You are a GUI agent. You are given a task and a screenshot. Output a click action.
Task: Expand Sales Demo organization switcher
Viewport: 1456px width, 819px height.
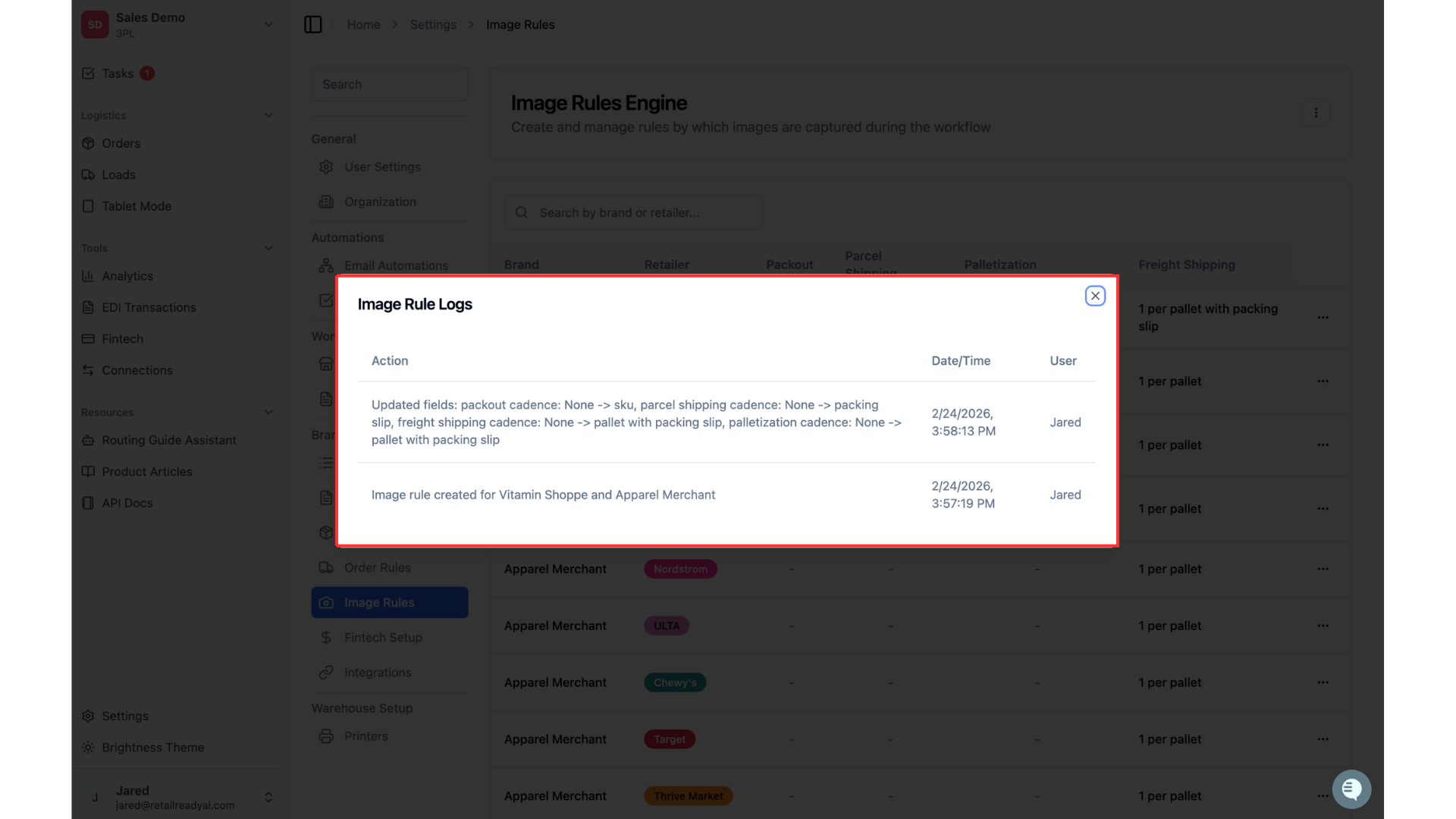click(177, 24)
